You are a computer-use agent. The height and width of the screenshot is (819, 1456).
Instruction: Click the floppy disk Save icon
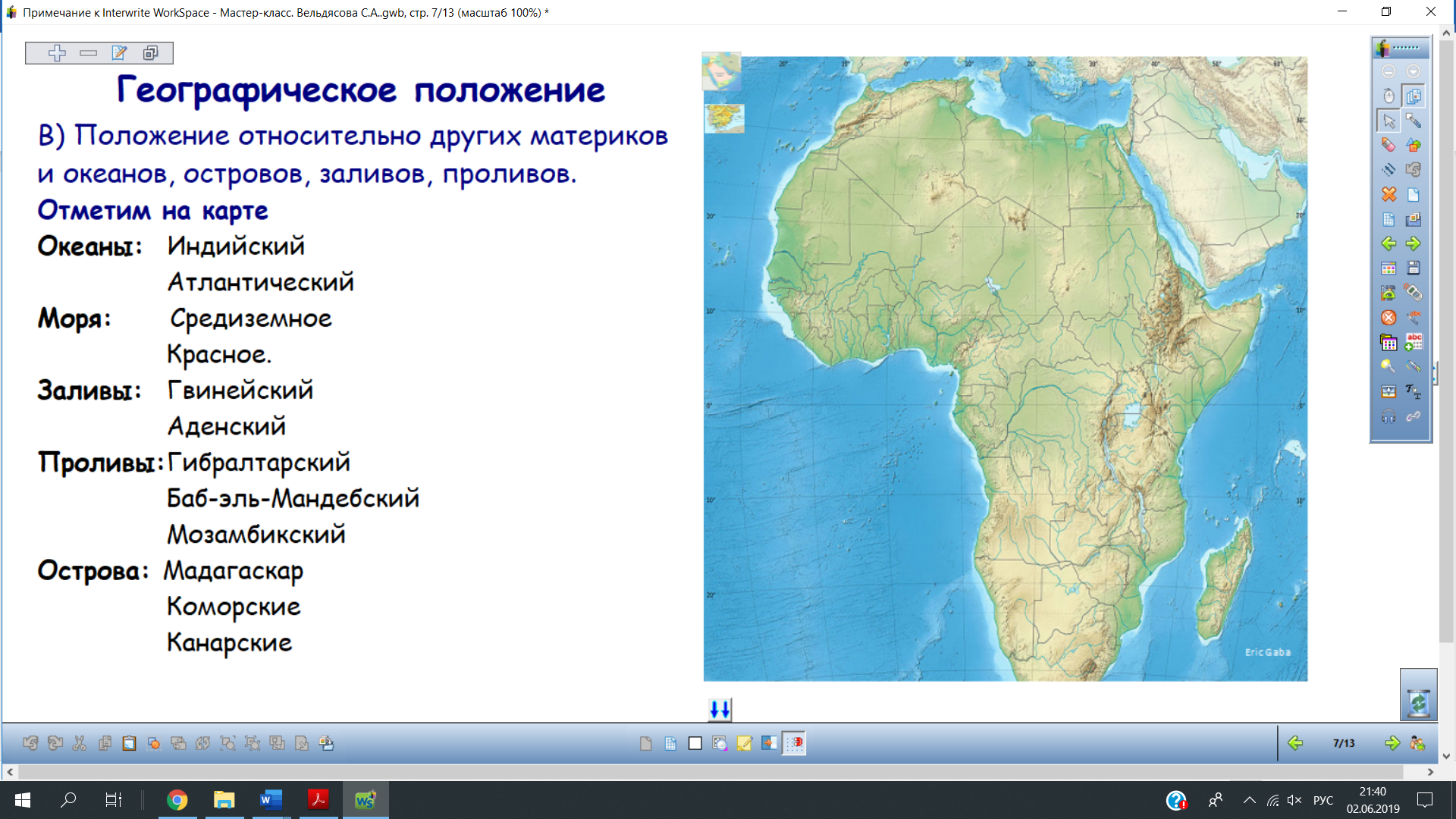pyautogui.click(x=1413, y=268)
